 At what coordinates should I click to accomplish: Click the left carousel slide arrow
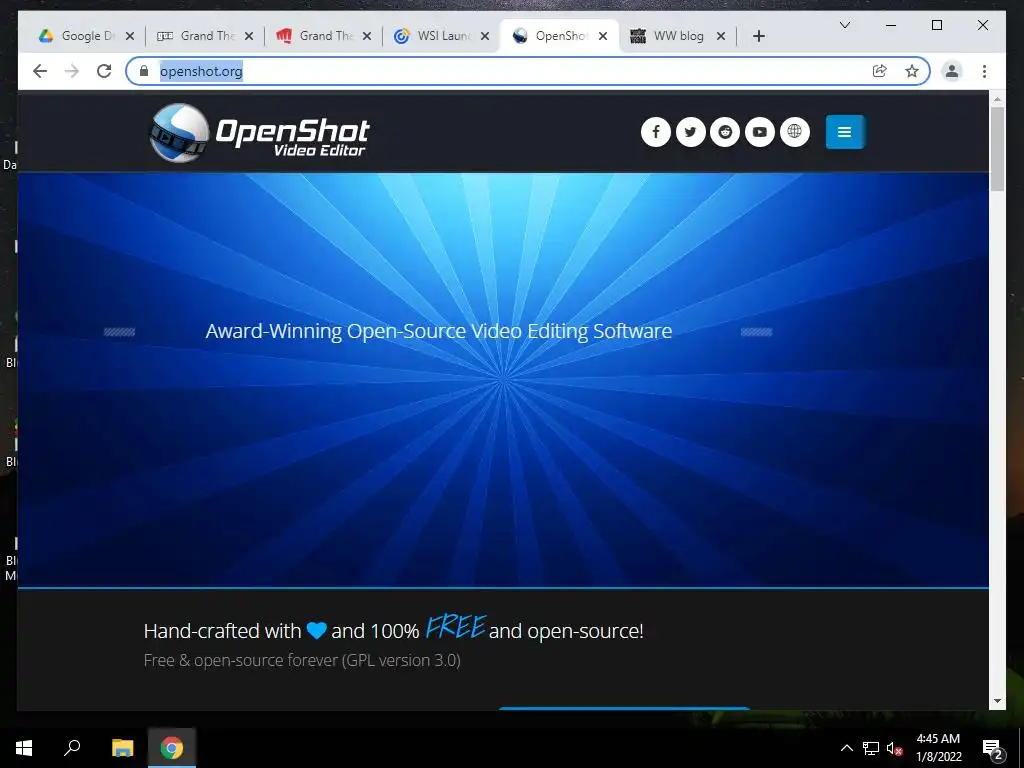coord(120,332)
